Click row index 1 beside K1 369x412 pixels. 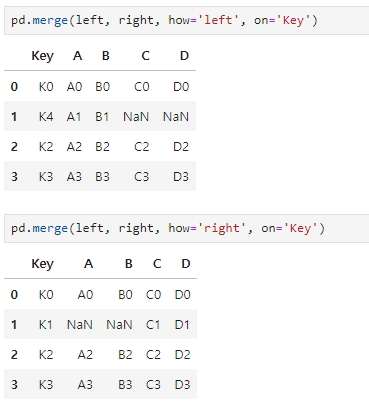(x=14, y=325)
